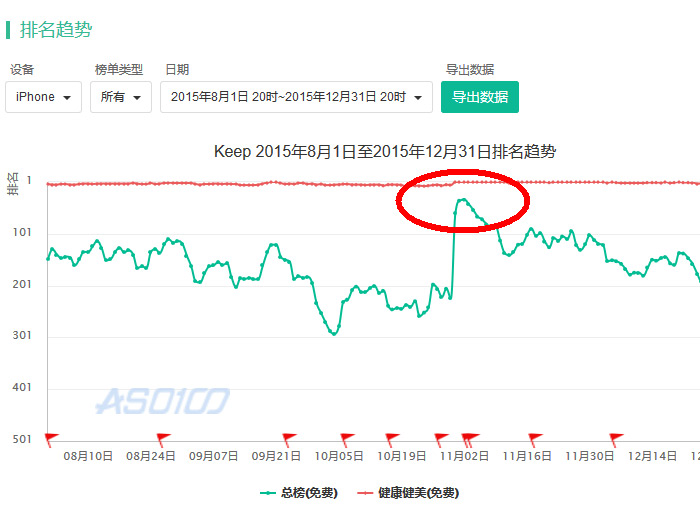Click the red flag near 09月21日
This screenshot has width=700, height=508.
point(289,439)
